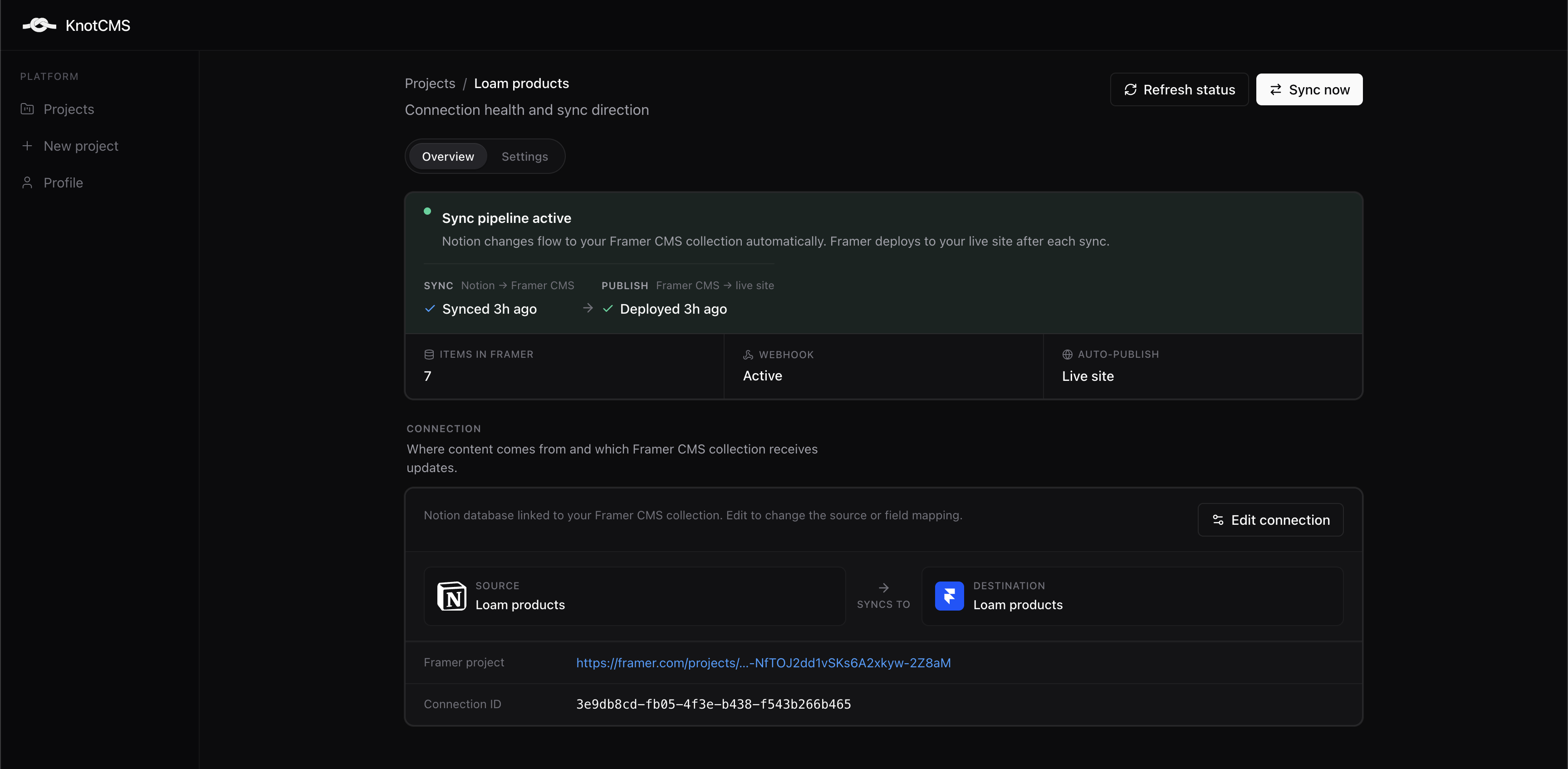
Task: Start a sync with Sync now
Action: (1309, 89)
